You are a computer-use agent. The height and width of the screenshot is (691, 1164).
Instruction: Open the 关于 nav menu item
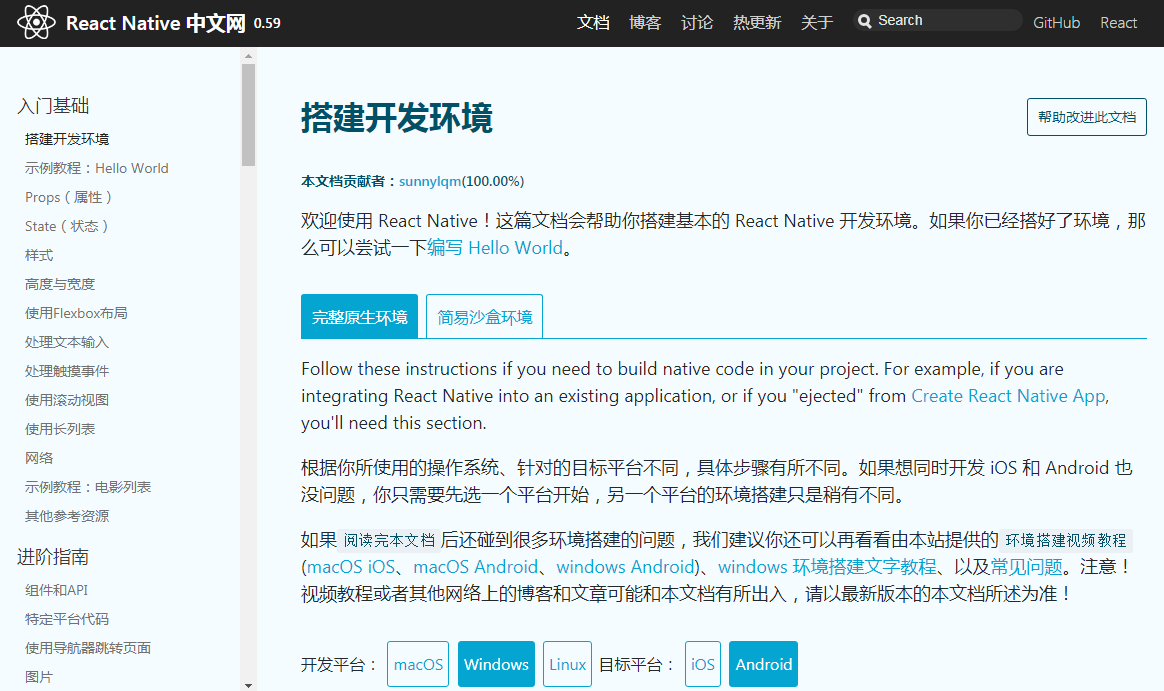(817, 23)
